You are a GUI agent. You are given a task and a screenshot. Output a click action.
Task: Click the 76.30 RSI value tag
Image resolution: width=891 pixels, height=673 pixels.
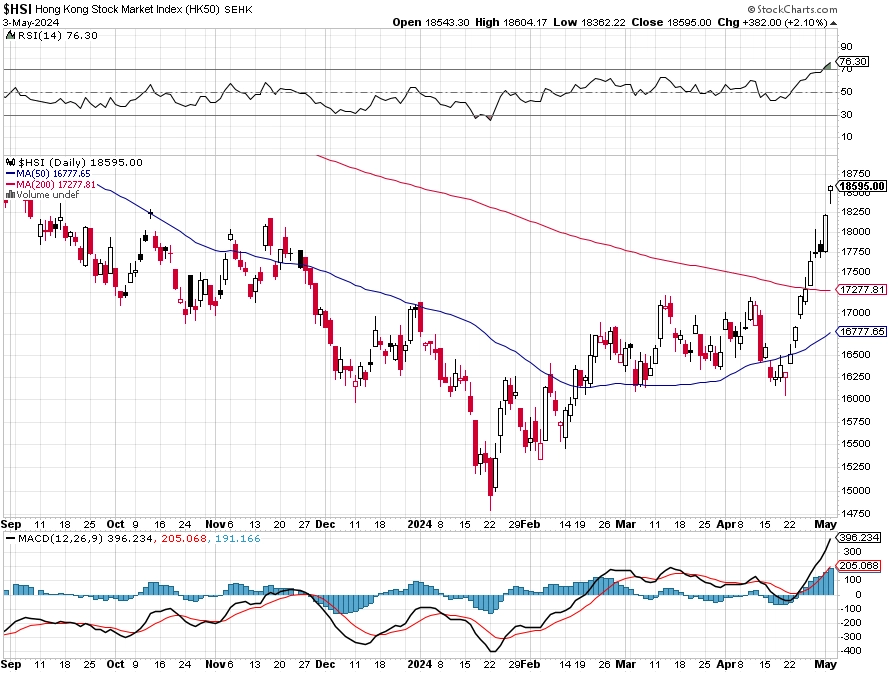(852, 61)
